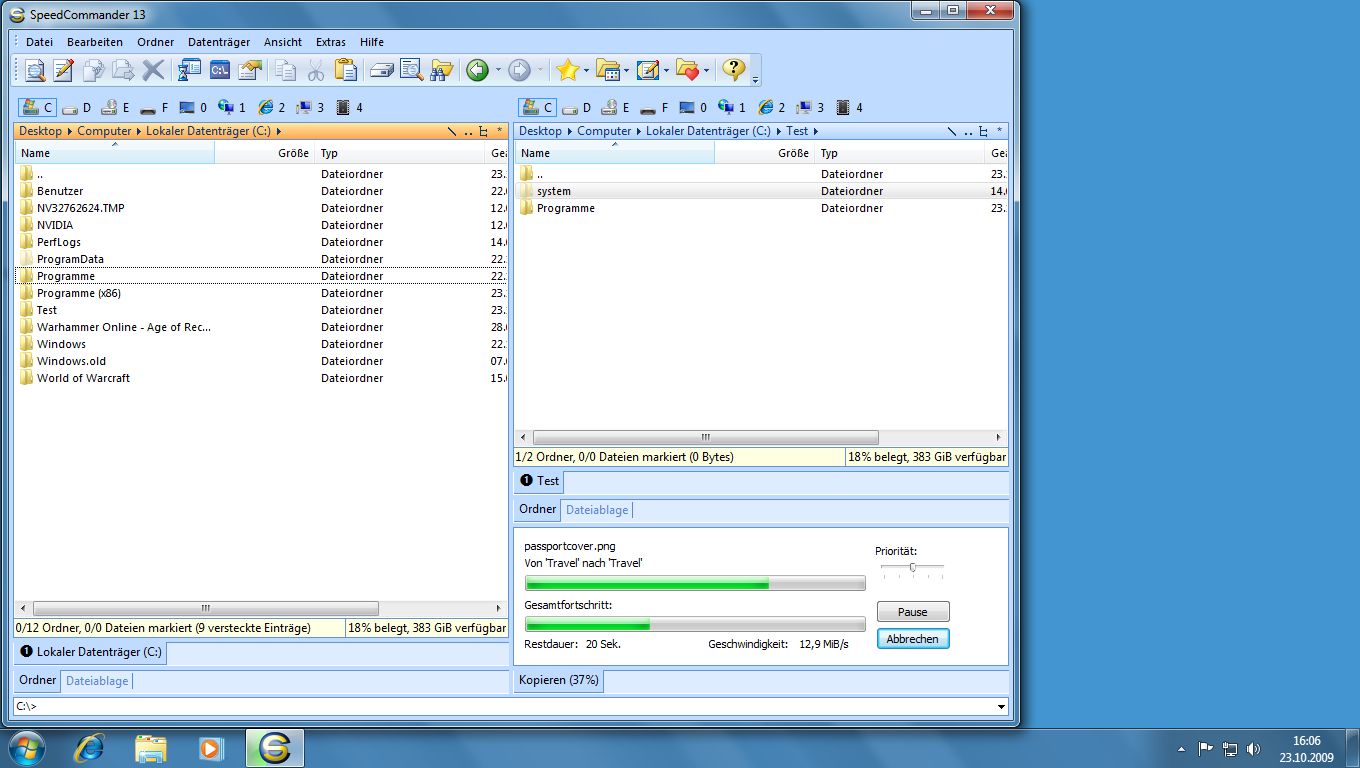Click the document search magnifier toolbar icon
The image size is (1360, 768).
[x=411, y=70]
